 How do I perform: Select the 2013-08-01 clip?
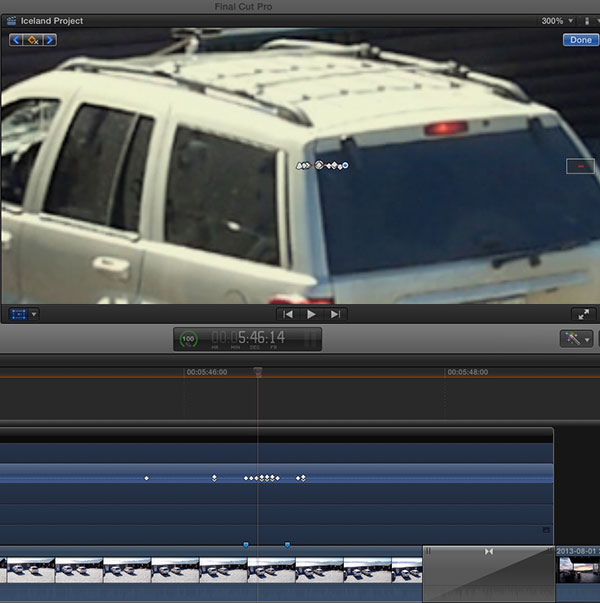pyautogui.click(x=578, y=573)
